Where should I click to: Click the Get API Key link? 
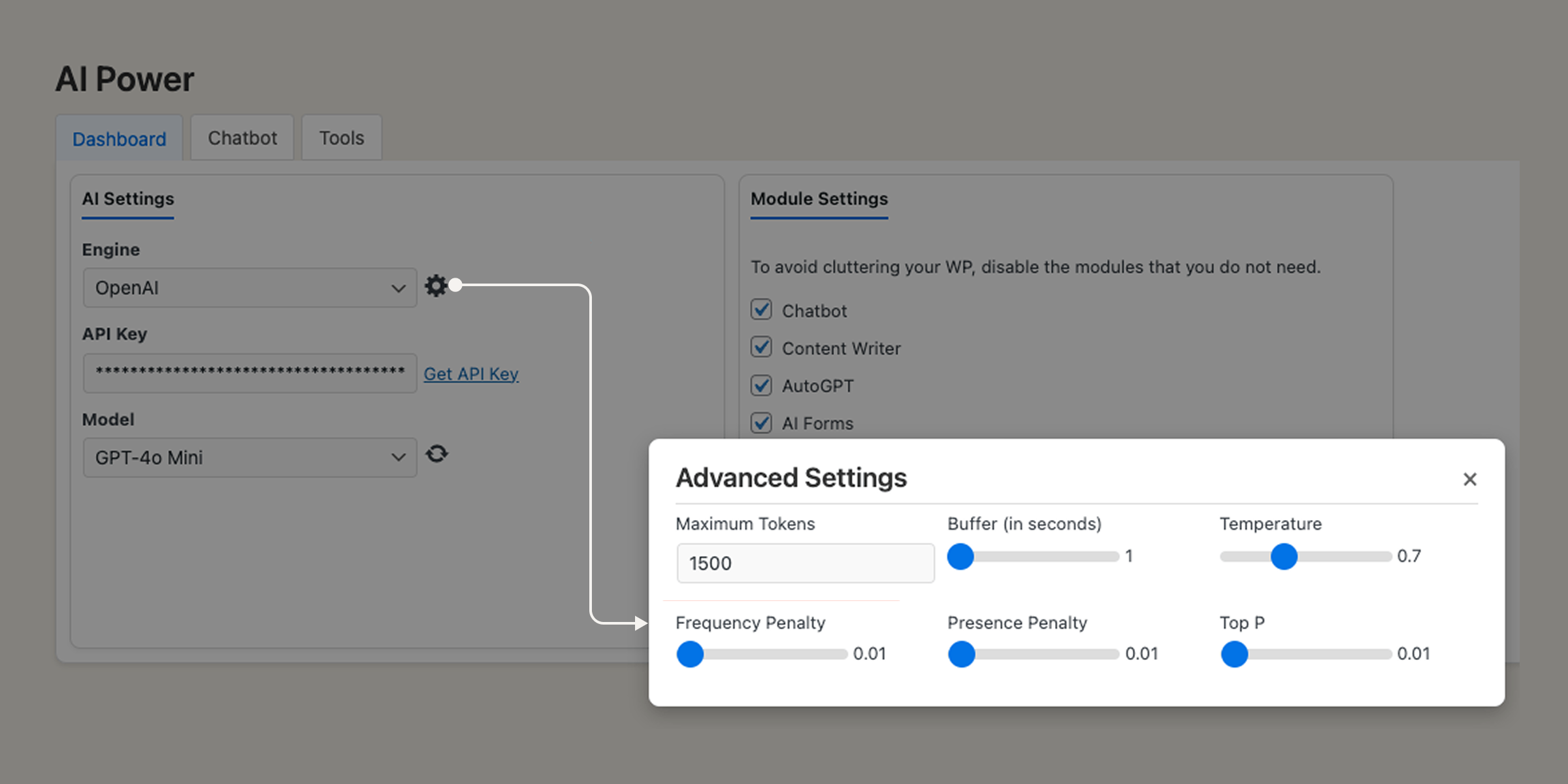pyautogui.click(x=471, y=373)
